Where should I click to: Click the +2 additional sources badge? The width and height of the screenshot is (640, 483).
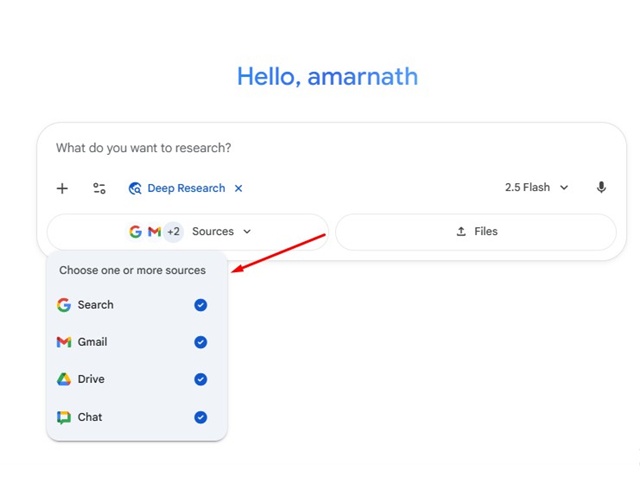pyautogui.click(x=173, y=231)
